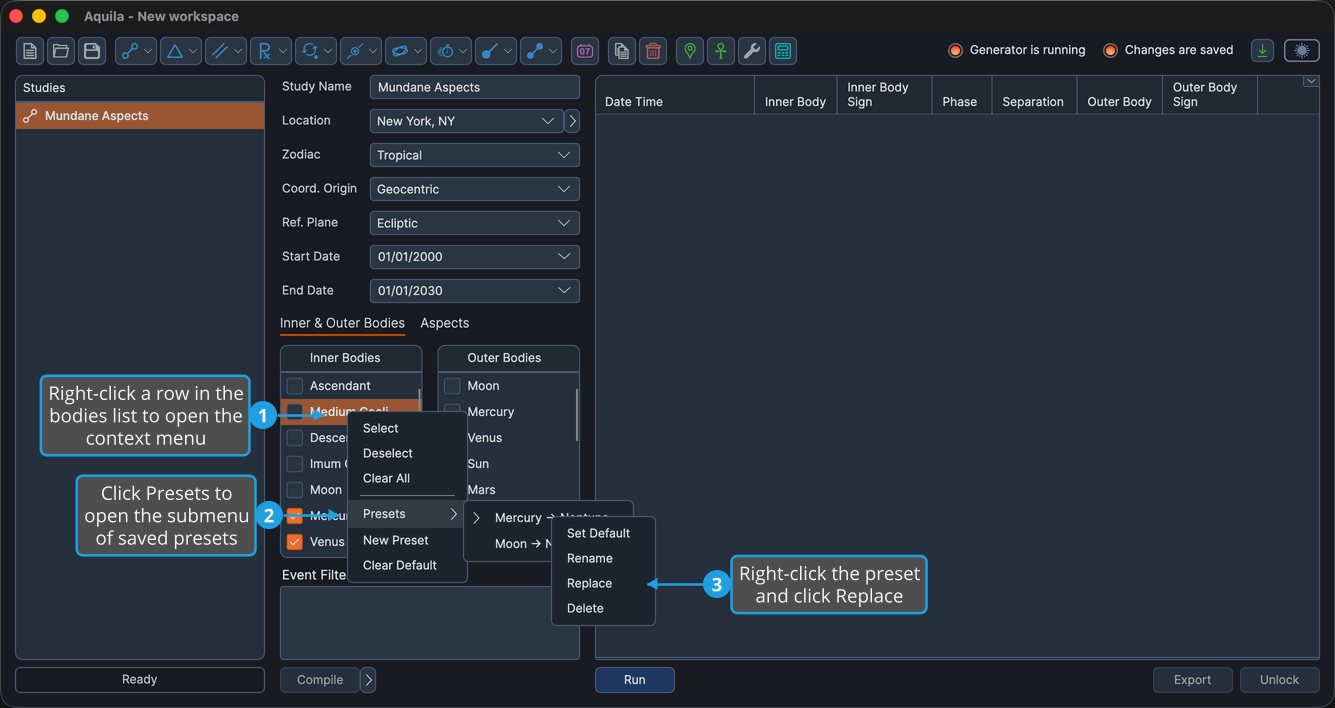Open settings with the wrench icon
This screenshot has height=708, width=1335.
tap(752, 51)
